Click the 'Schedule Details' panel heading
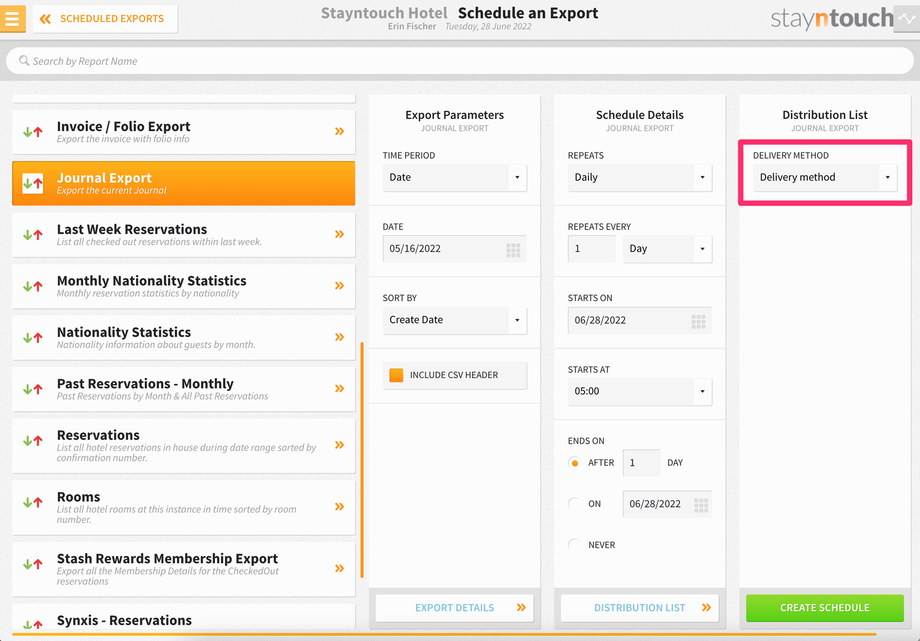Viewport: 920px width, 641px height. pos(640,115)
